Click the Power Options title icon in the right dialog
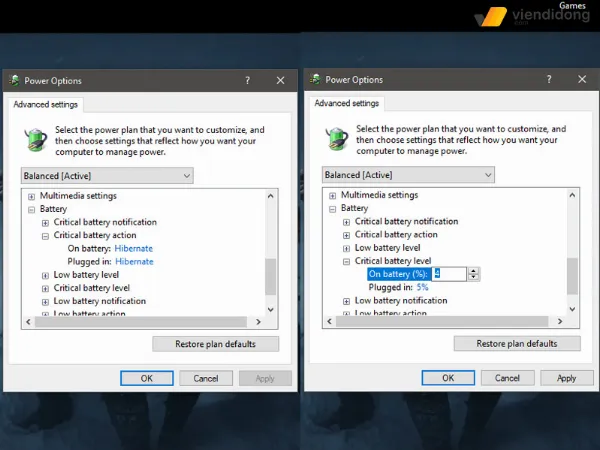This screenshot has width=600, height=450. pyautogui.click(x=317, y=80)
